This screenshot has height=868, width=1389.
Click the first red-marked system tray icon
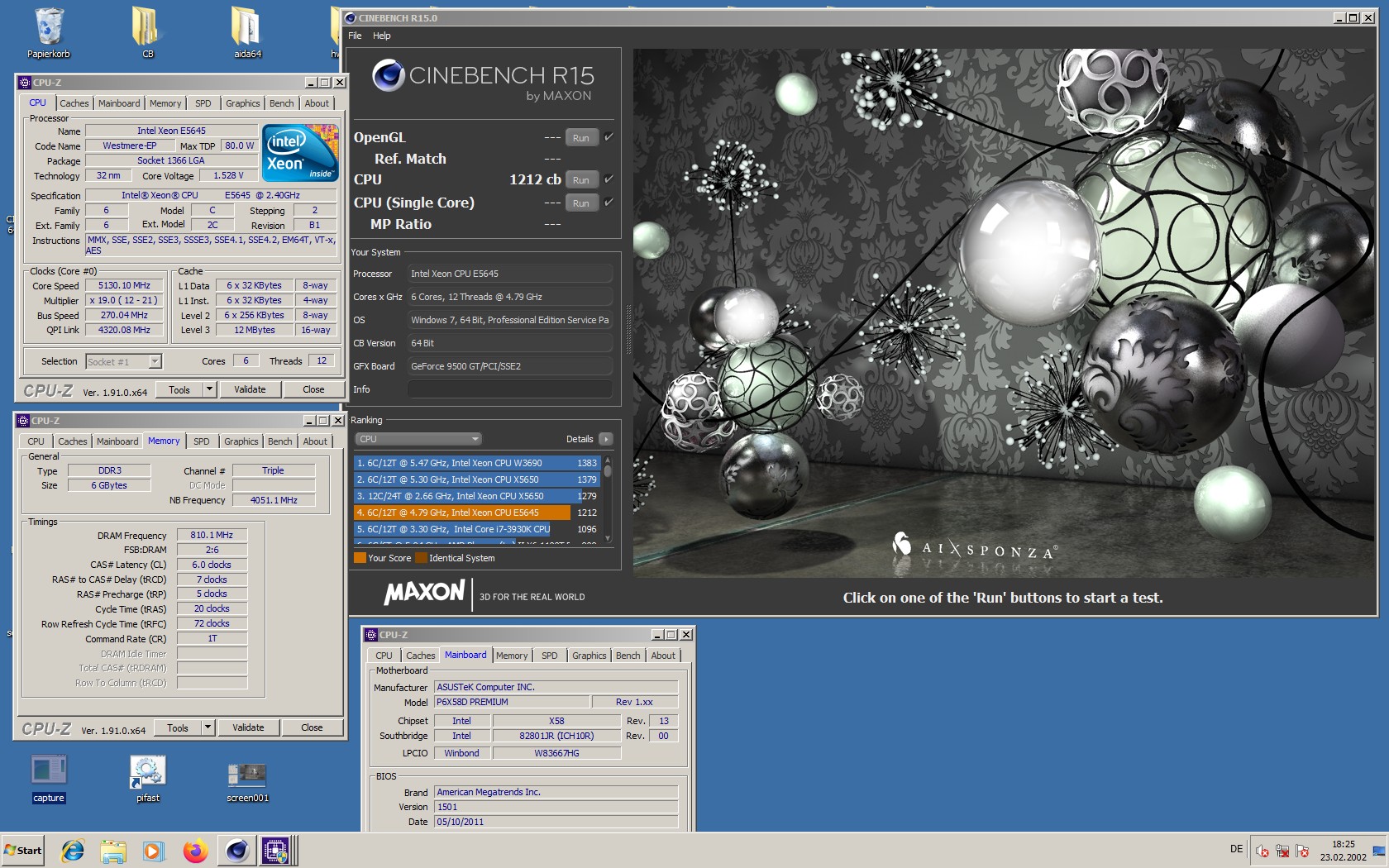pos(1263,851)
